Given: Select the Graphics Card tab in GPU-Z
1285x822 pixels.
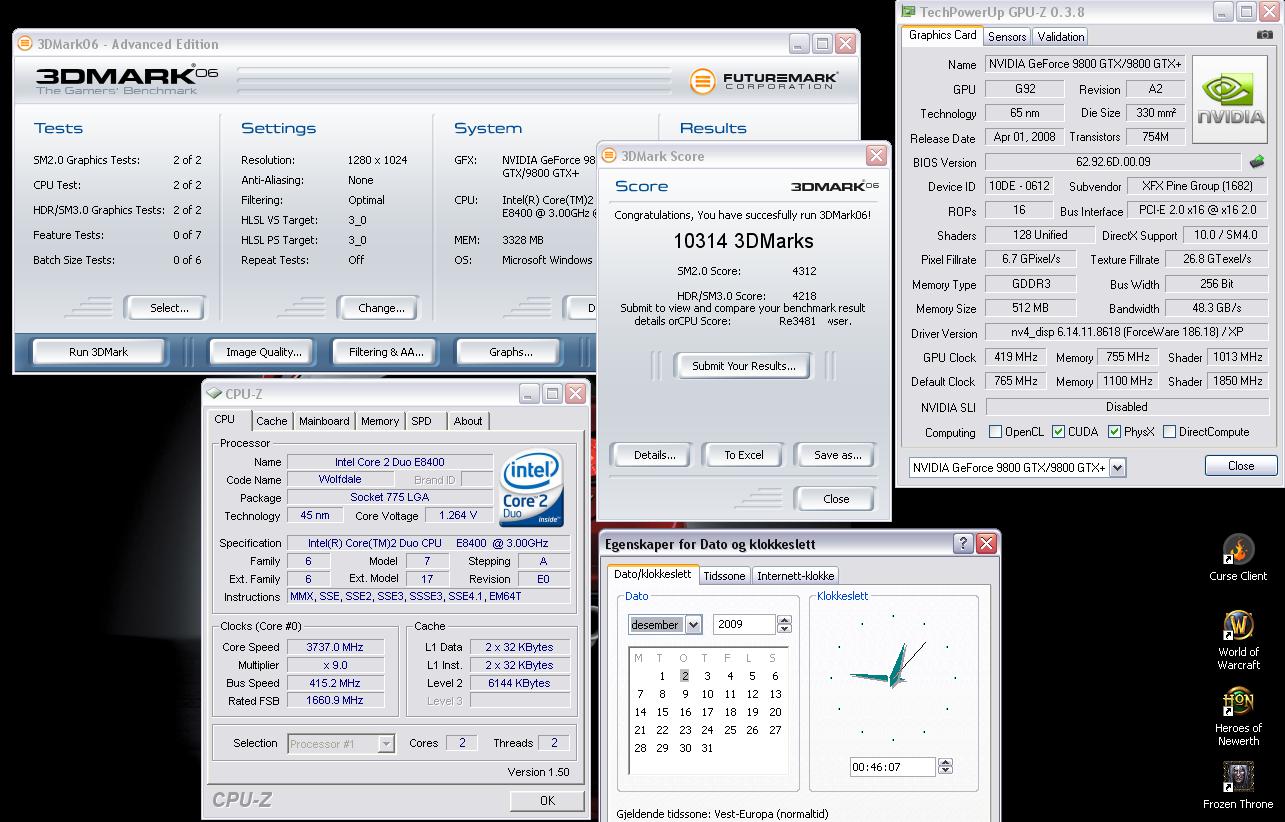Looking at the screenshot, I should [x=942, y=35].
